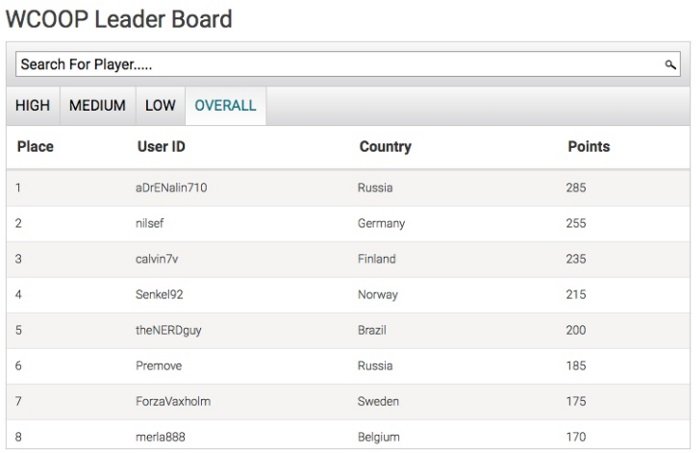Click the Search For Player field
Screen dimensions: 697x453
point(340,65)
